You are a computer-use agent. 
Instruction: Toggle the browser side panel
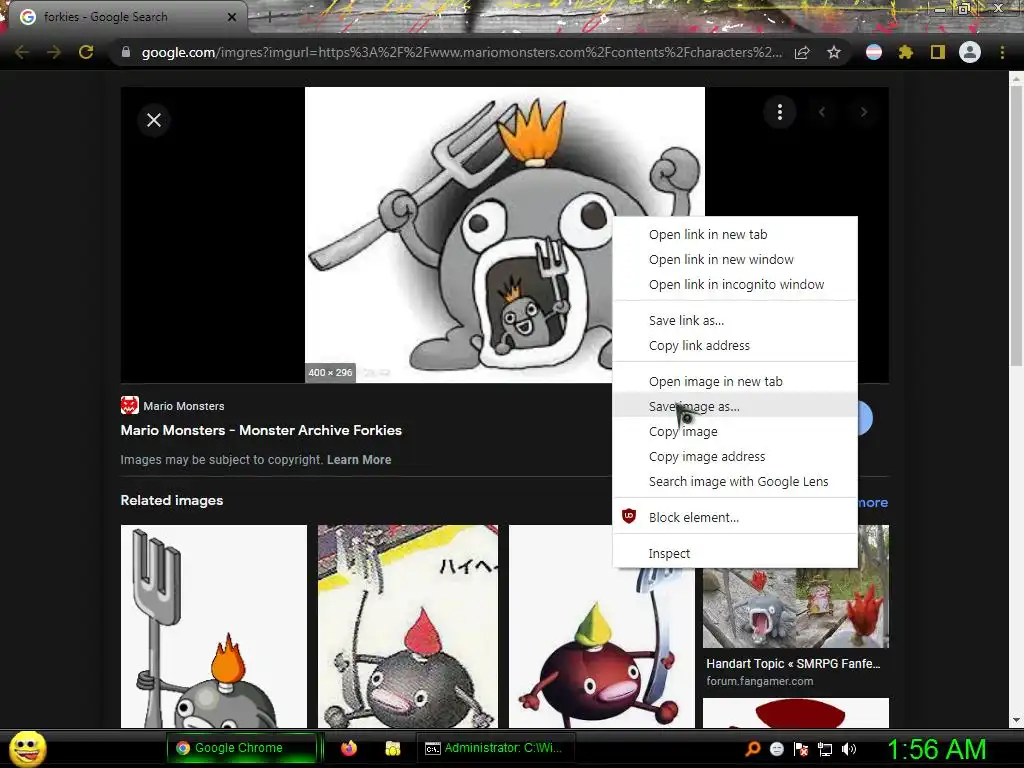[938, 52]
